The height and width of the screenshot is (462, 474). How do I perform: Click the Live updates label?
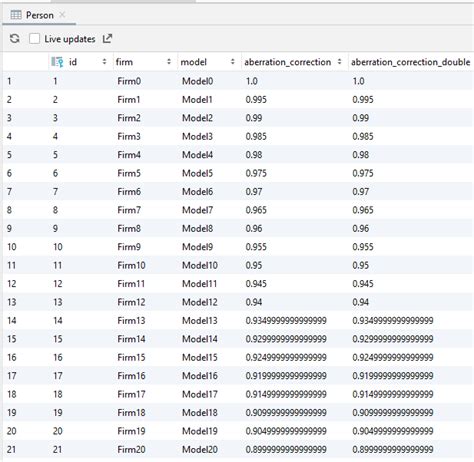[70, 39]
